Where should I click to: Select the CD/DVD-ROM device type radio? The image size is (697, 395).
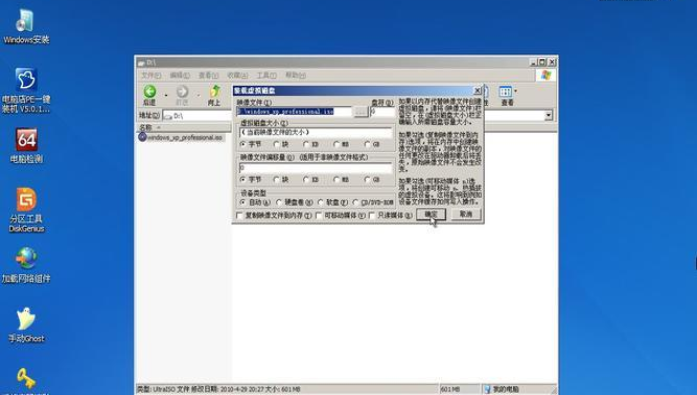click(356, 202)
